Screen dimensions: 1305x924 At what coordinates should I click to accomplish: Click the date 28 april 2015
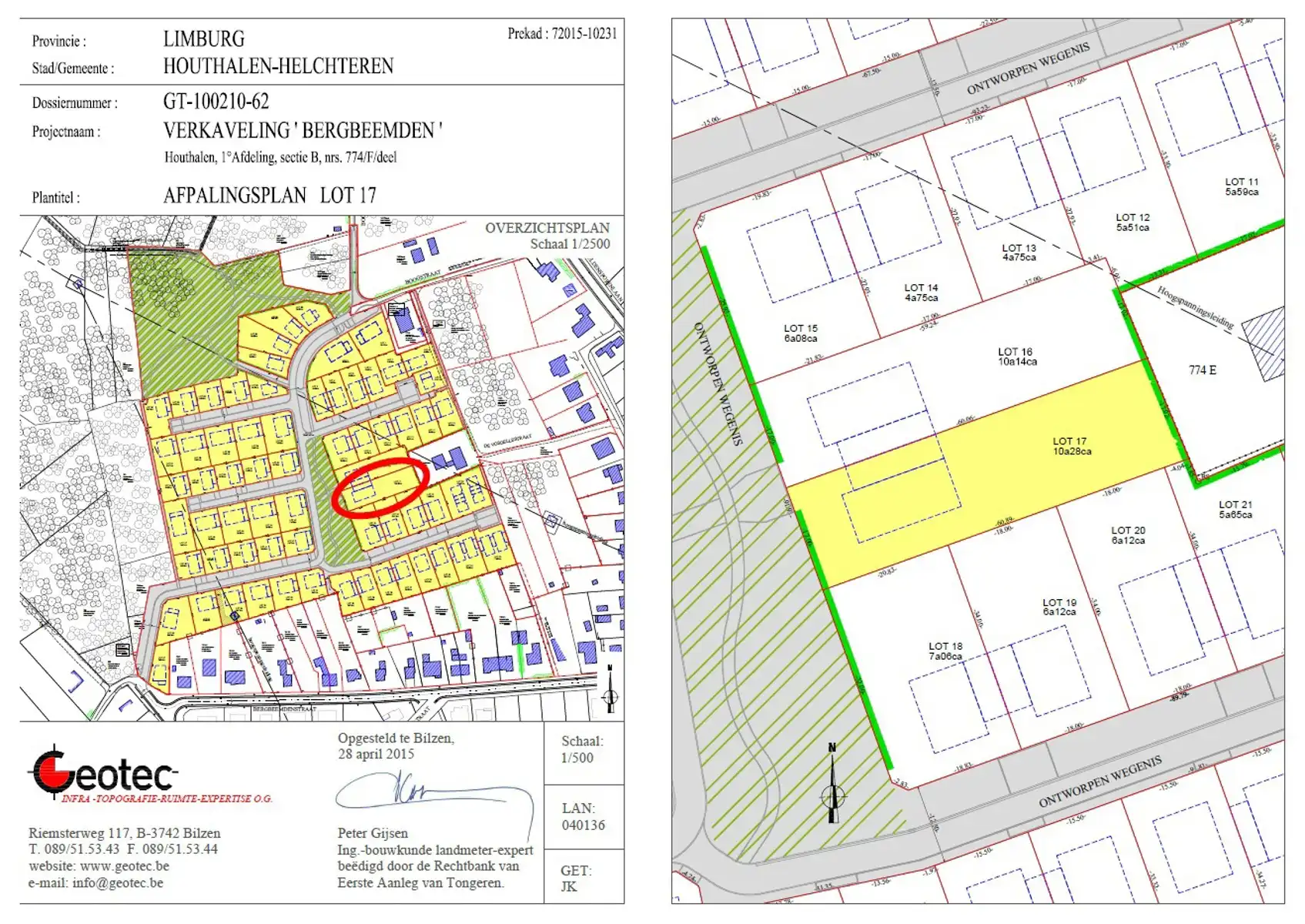tap(376, 755)
